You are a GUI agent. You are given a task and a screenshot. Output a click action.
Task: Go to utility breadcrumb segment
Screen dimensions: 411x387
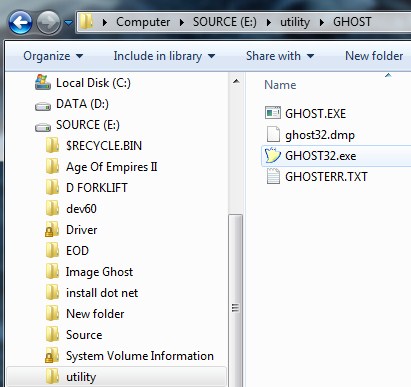coord(295,22)
